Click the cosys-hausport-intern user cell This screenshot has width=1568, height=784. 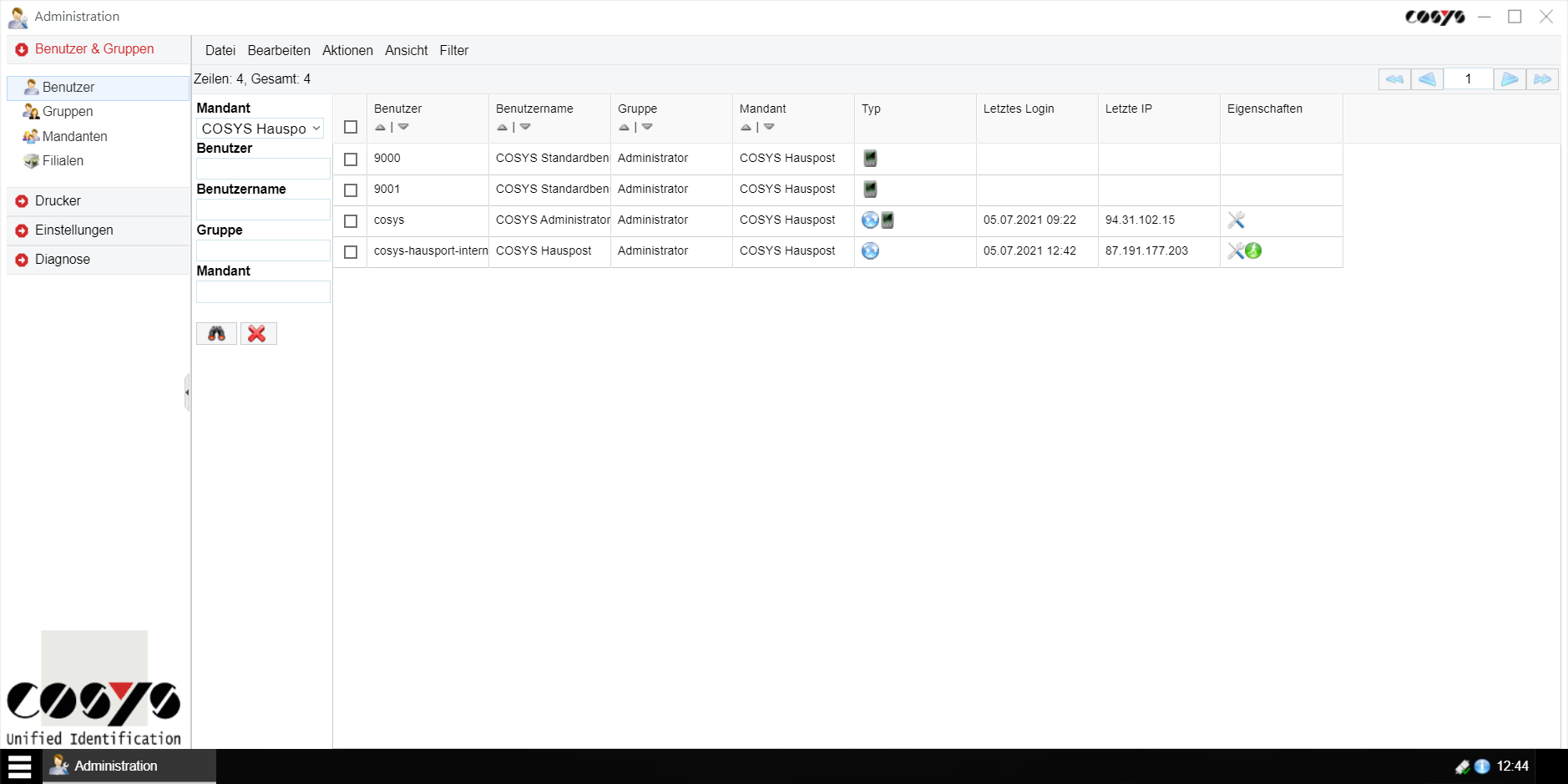click(427, 251)
